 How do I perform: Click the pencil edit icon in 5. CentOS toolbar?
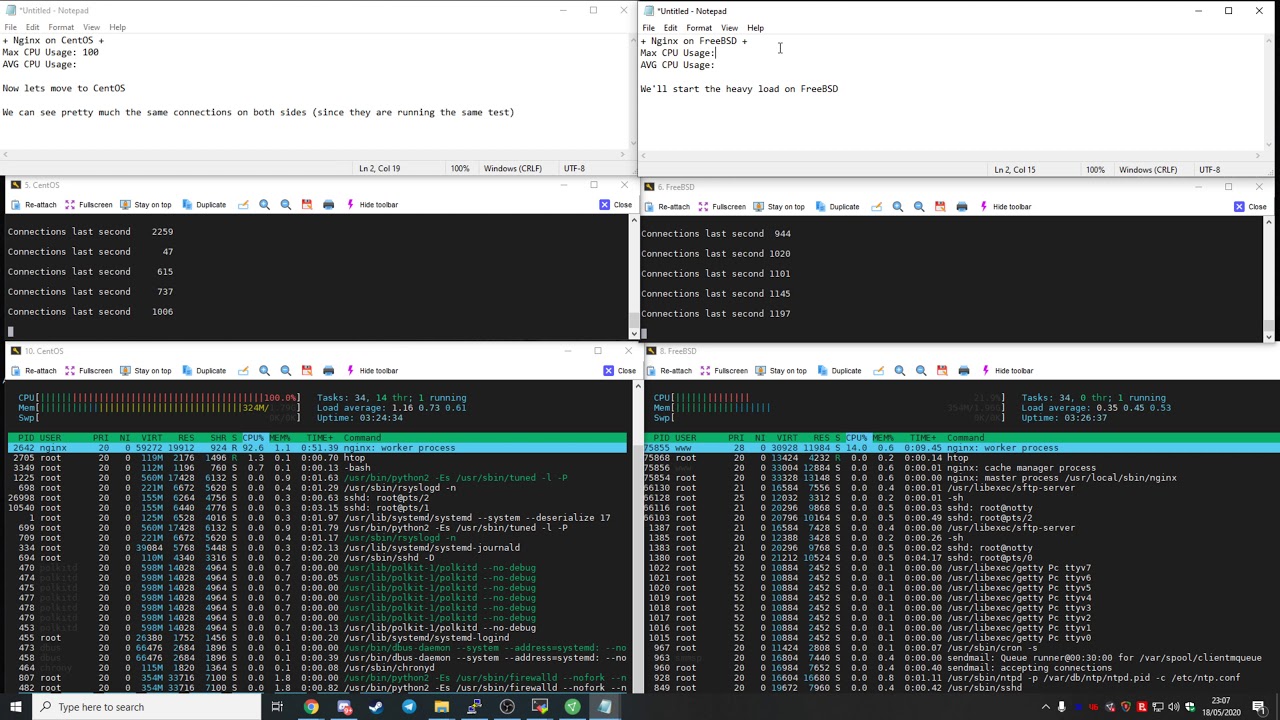click(x=243, y=205)
